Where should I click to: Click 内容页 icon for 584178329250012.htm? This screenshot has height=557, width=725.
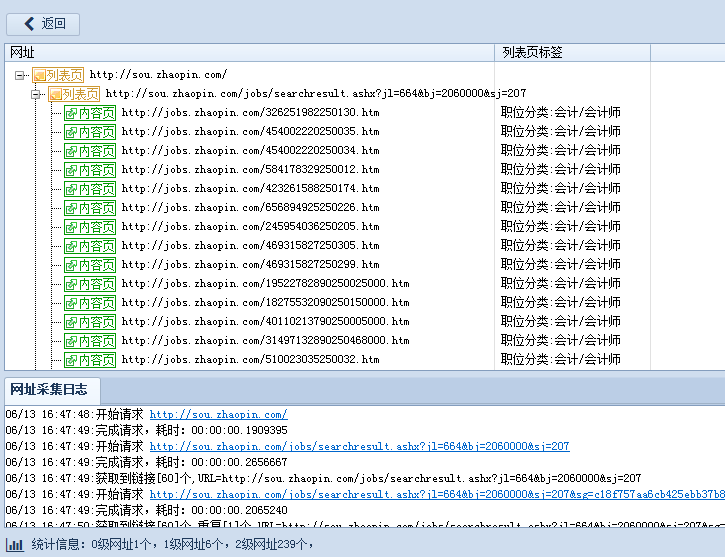(90, 170)
